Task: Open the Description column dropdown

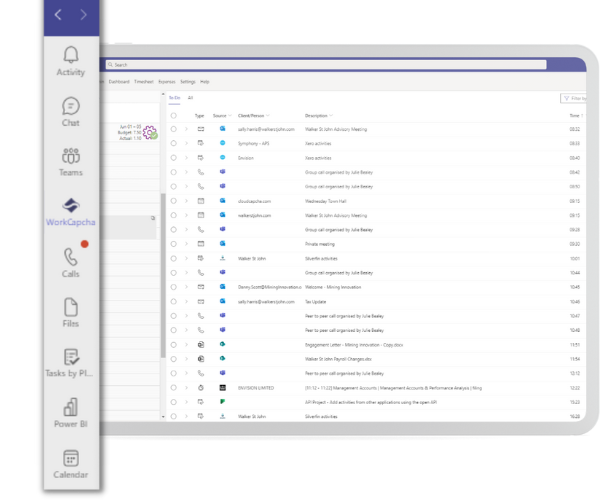Action: 331,115
